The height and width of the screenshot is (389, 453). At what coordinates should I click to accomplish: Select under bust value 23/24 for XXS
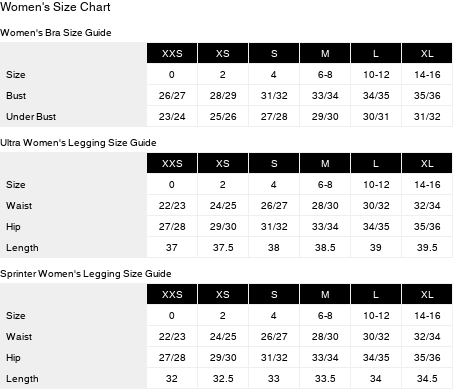point(172,117)
